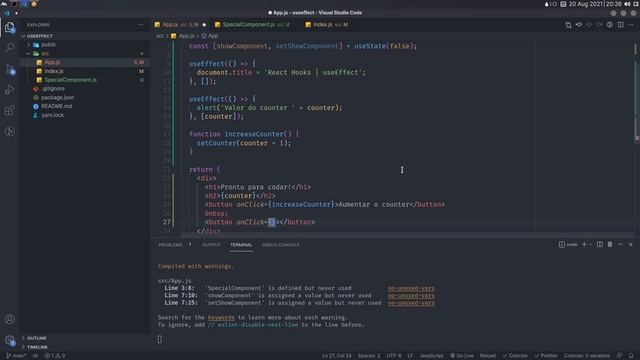Click the App symbol in breadcrumb
The height and width of the screenshot is (360, 640).
(x=210, y=36)
